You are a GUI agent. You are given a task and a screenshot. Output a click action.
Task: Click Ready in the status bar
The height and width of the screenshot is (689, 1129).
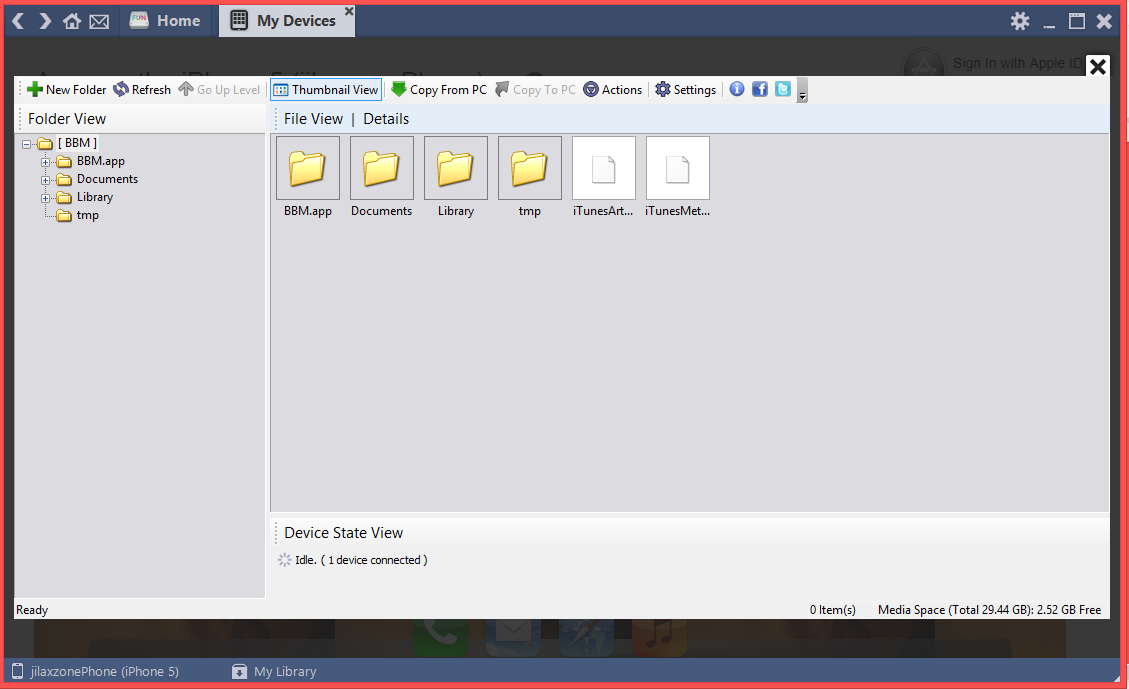click(x=32, y=610)
